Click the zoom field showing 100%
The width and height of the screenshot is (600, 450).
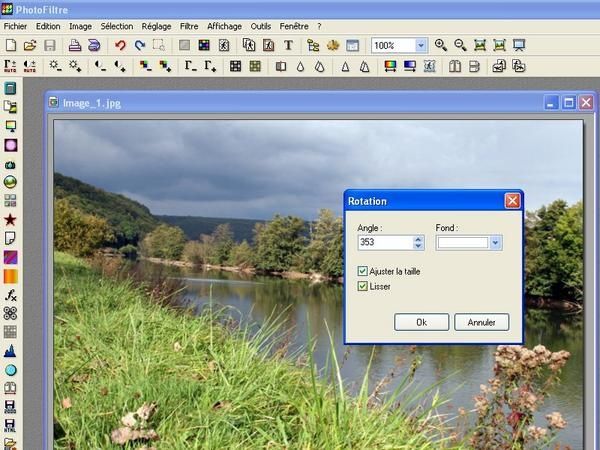pyautogui.click(x=393, y=46)
